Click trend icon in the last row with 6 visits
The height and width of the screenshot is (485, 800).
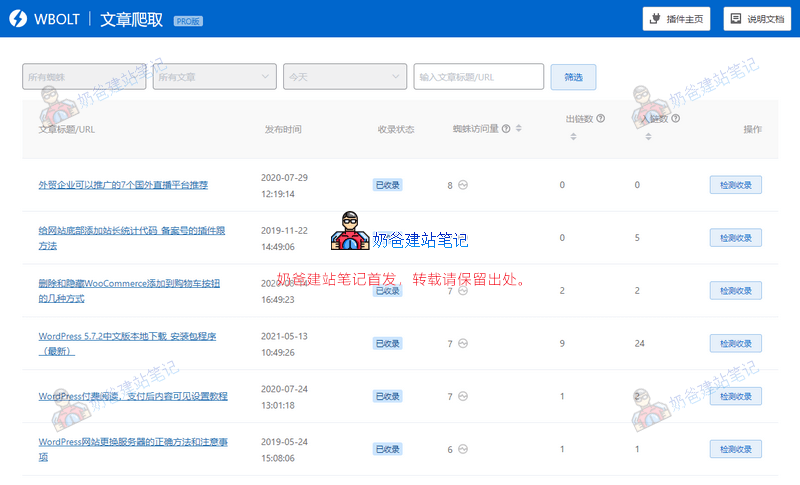click(463, 450)
